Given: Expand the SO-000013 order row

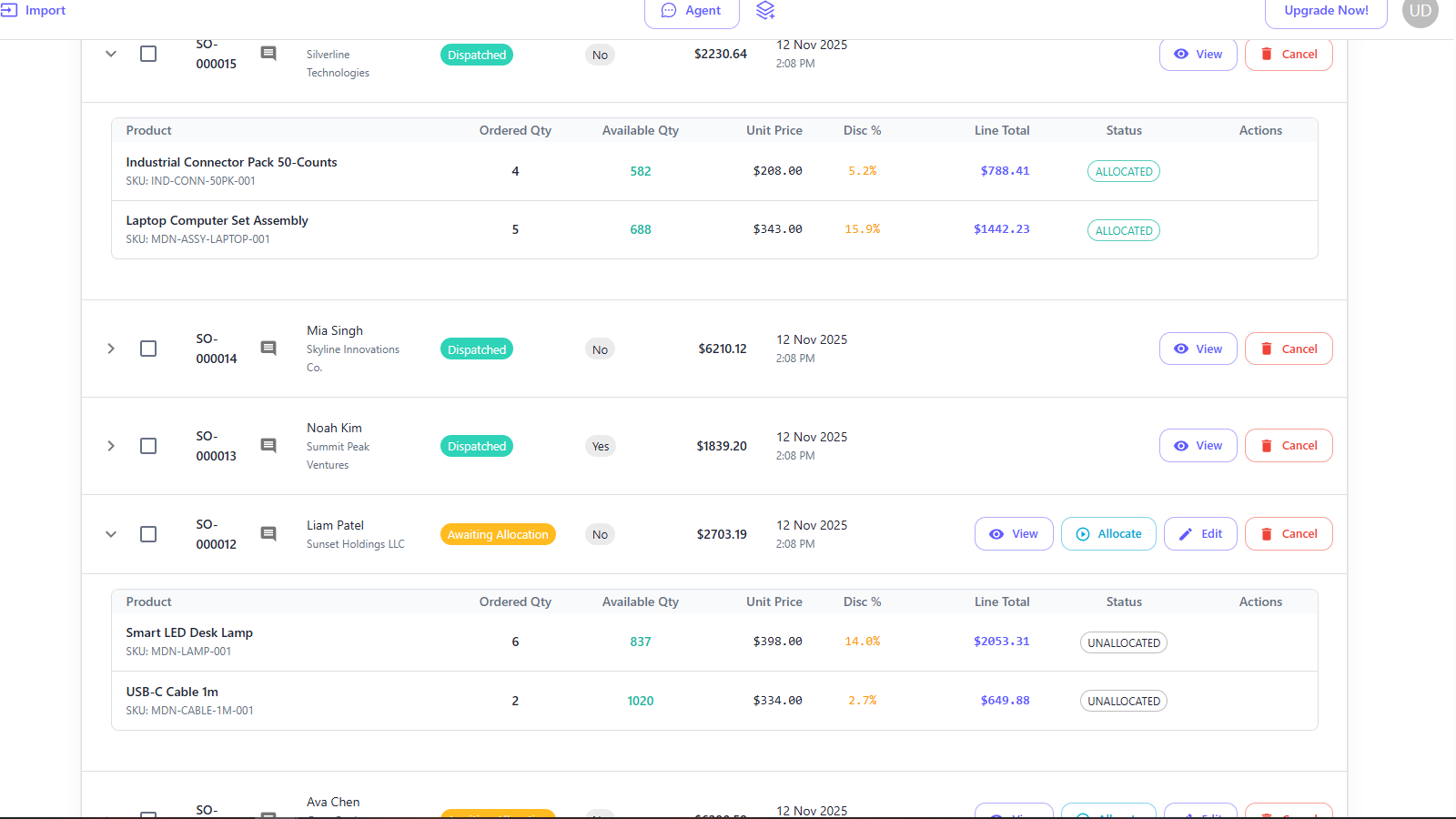Looking at the screenshot, I should (x=111, y=446).
